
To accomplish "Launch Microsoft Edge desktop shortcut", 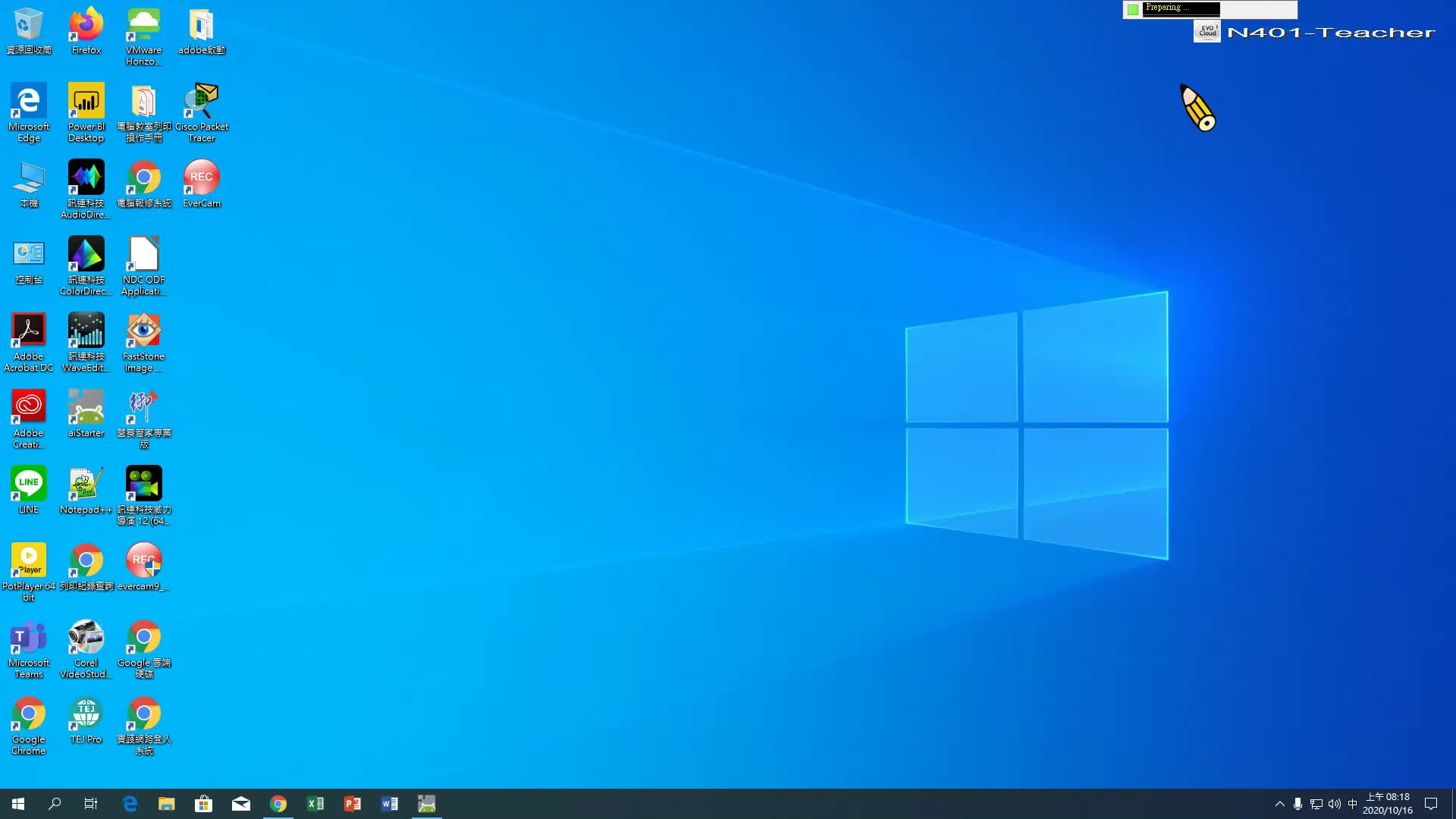I will click(29, 113).
